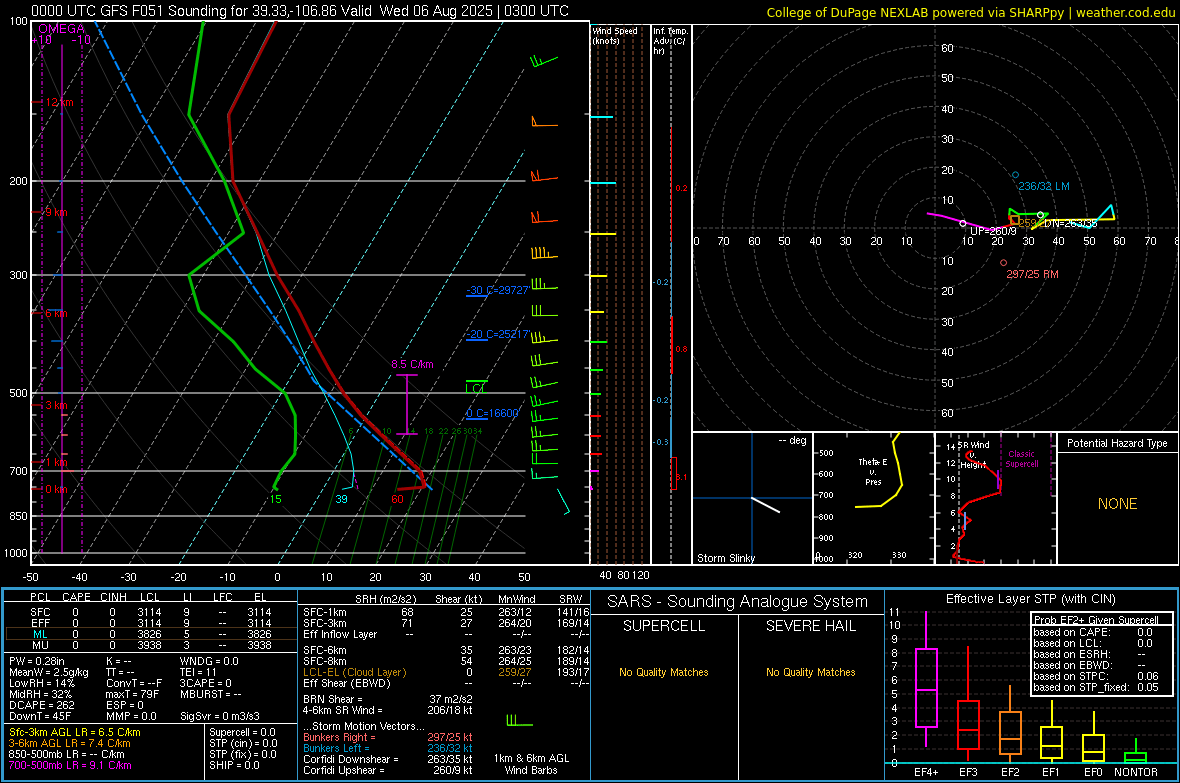
Task: Click the 'LCL-EL (Cloud Layer)' row
Action: click(x=446, y=672)
